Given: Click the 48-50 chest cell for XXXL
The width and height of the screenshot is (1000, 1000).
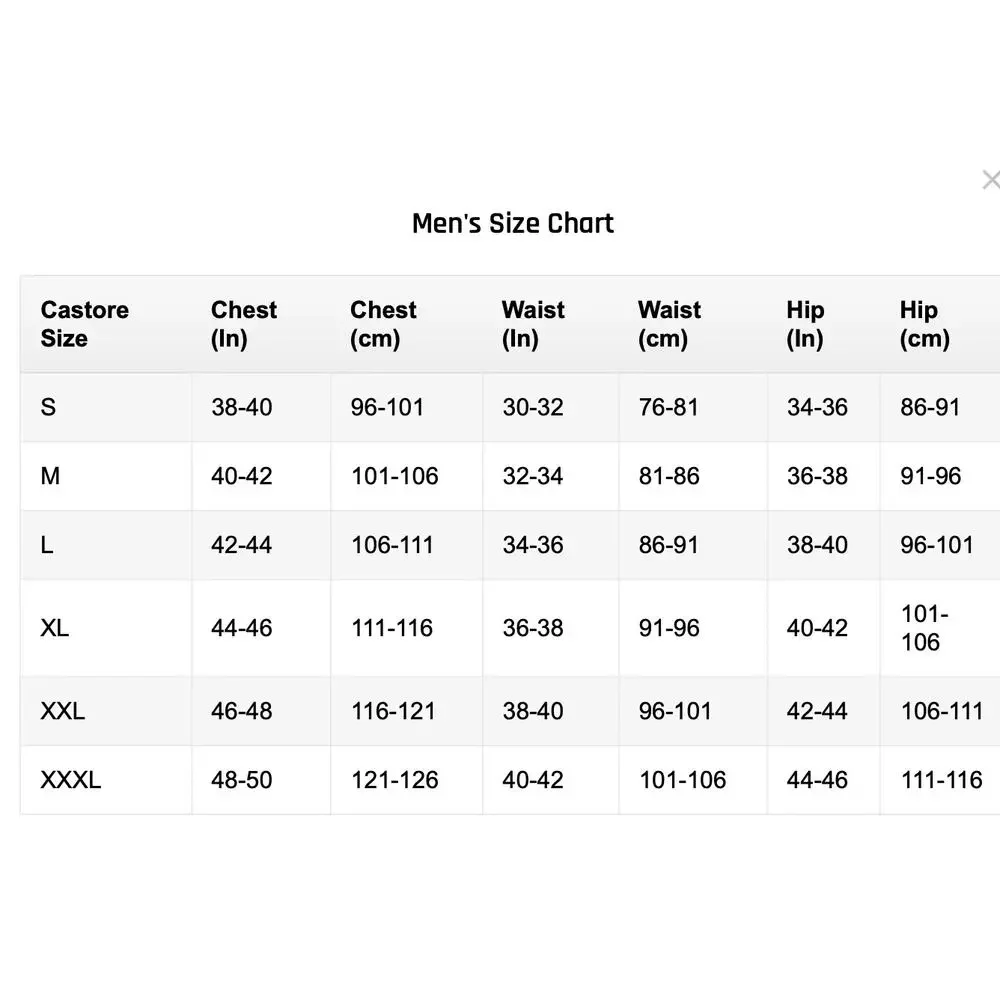Looking at the screenshot, I should (x=242, y=779).
